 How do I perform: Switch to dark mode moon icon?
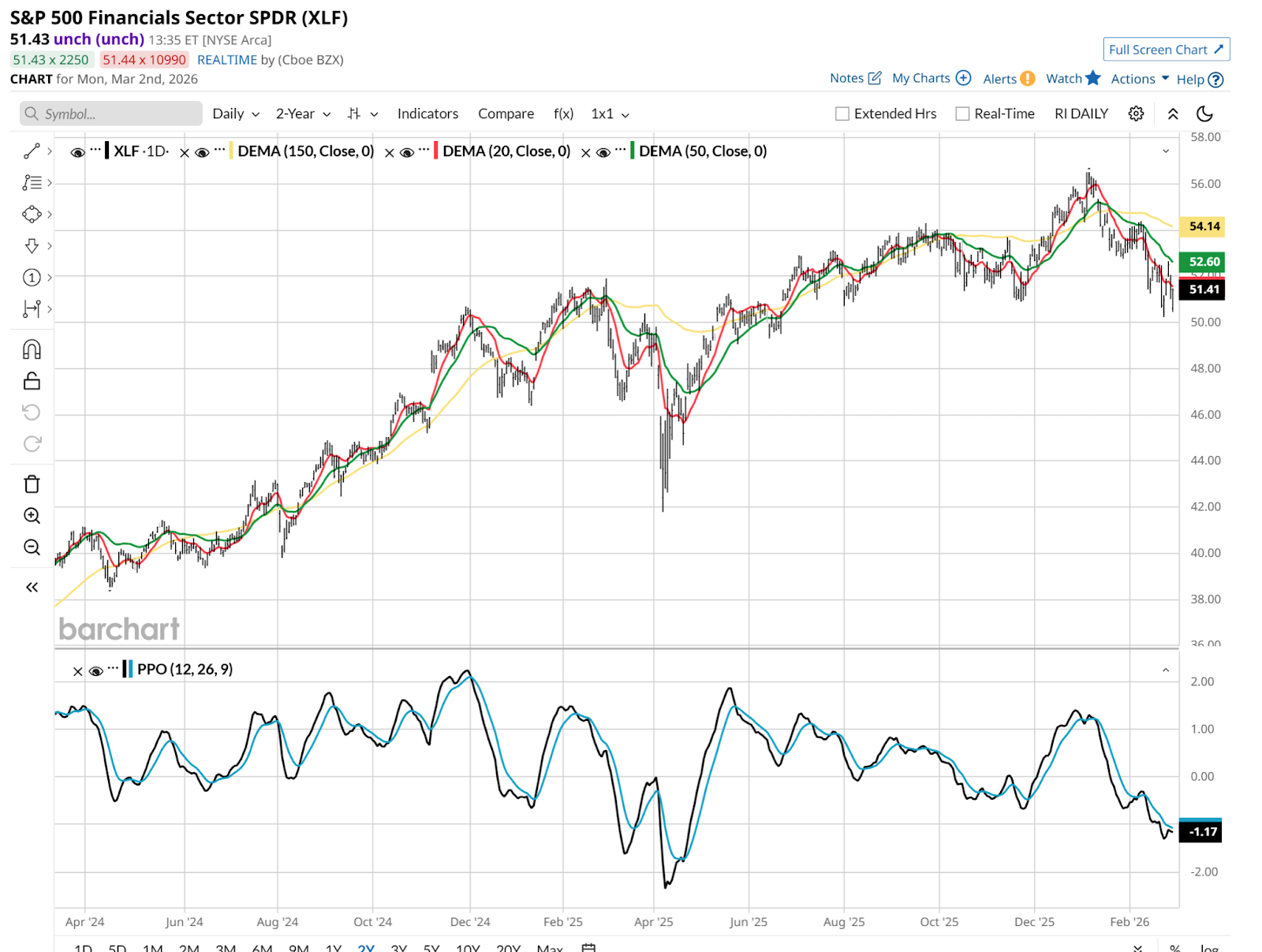(1204, 114)
